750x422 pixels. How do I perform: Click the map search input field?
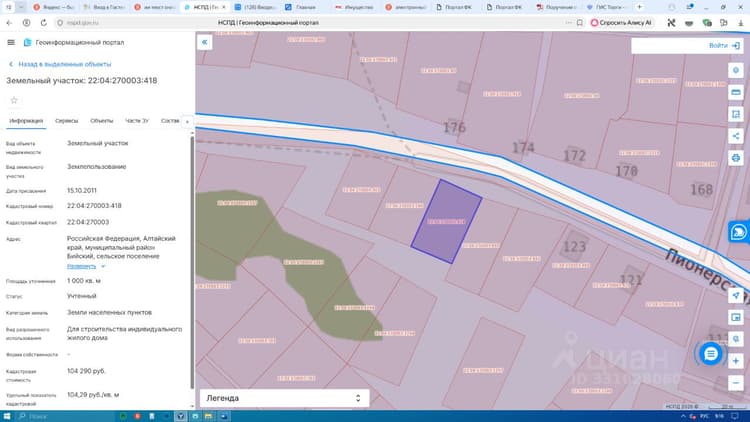(669, 46)
